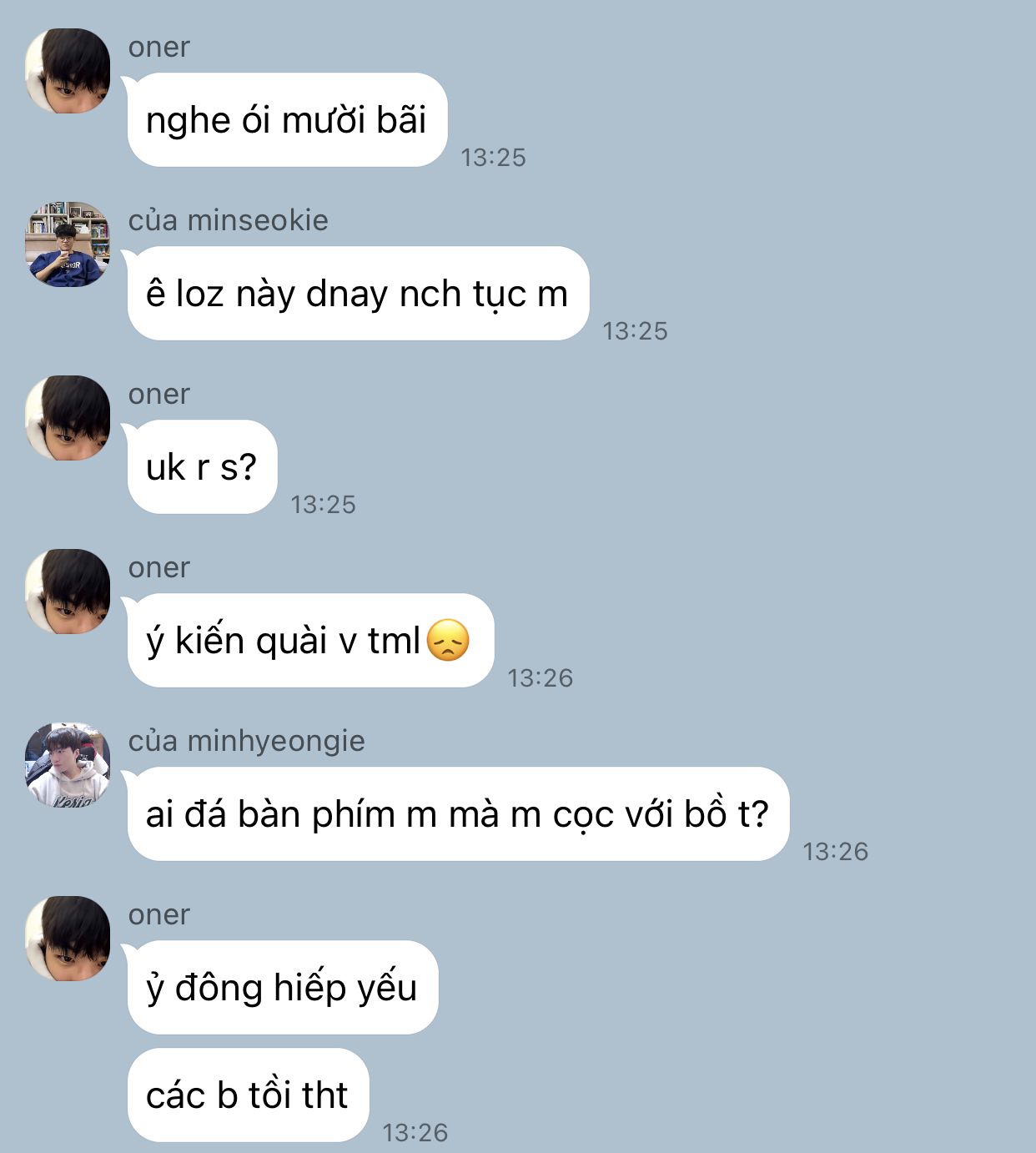Select the "uk r s?" message bubble
The width and height of the screenshot is (1036, 1153).
tap(202, 467)
